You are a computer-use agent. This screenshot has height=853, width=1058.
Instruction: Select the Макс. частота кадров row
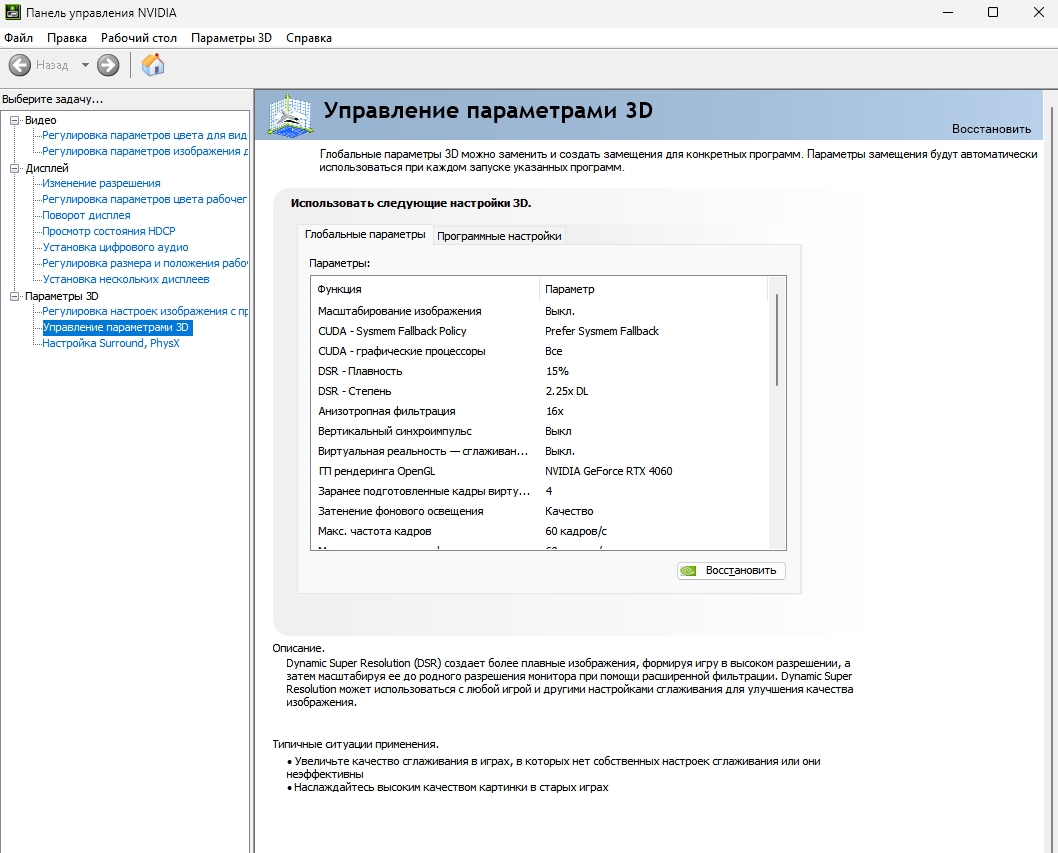point(540,532)
